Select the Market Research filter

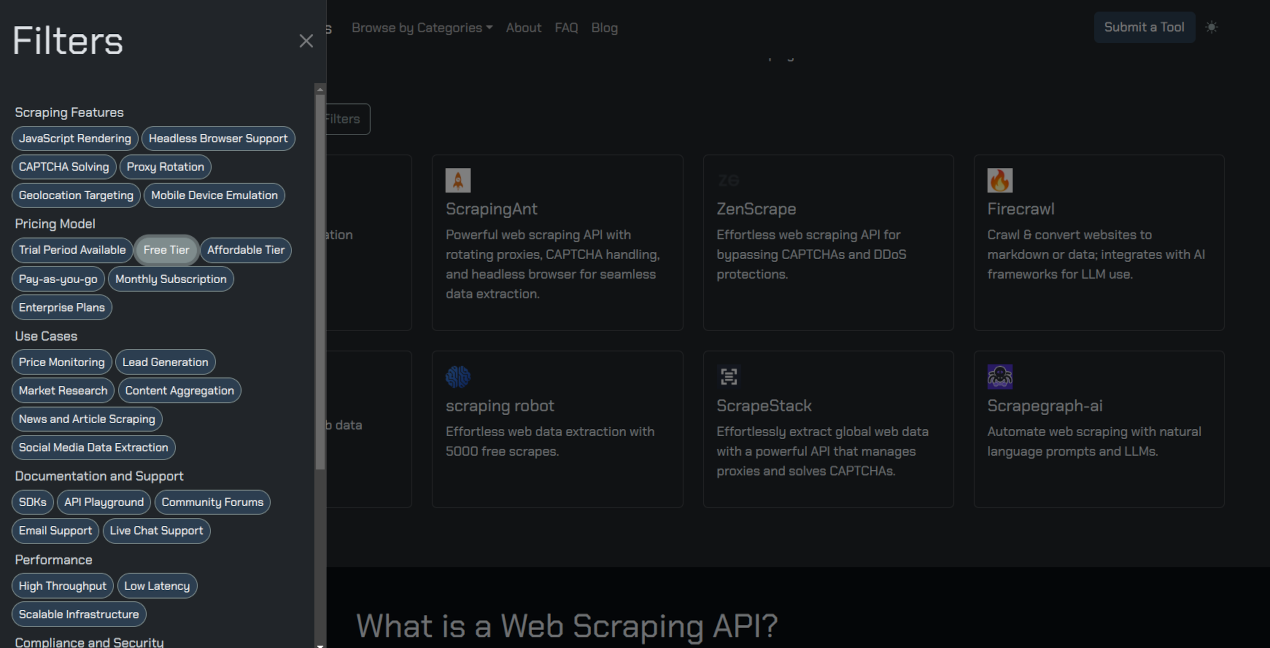(x=63, y=391)
